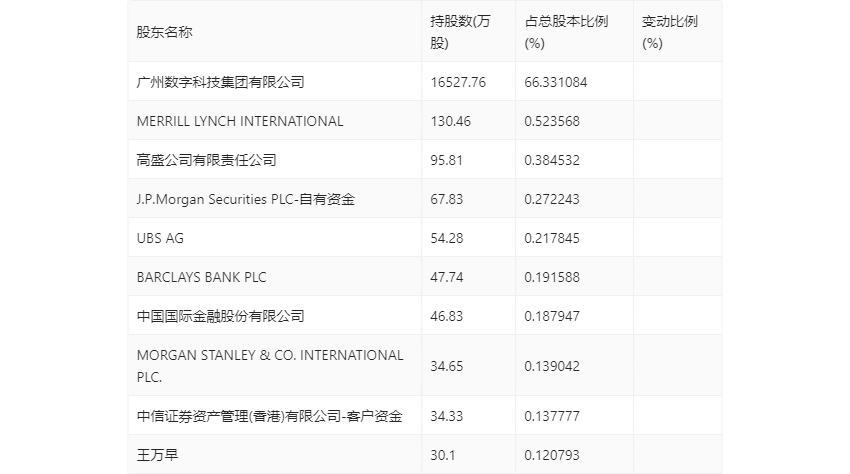Image resolution: width=850 pixels, height=474 pixels.
Task: Click the 34.33 holdings value
Action: click(447, 416)
